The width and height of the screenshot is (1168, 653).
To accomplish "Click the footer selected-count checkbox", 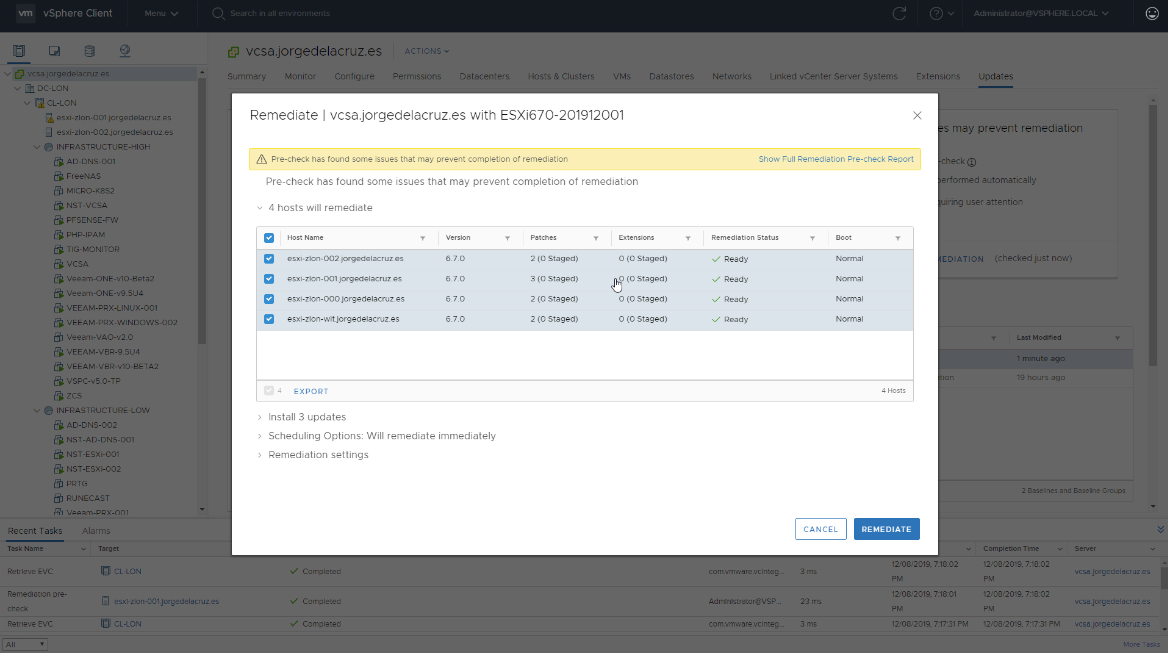I will [x=269, y=391].
